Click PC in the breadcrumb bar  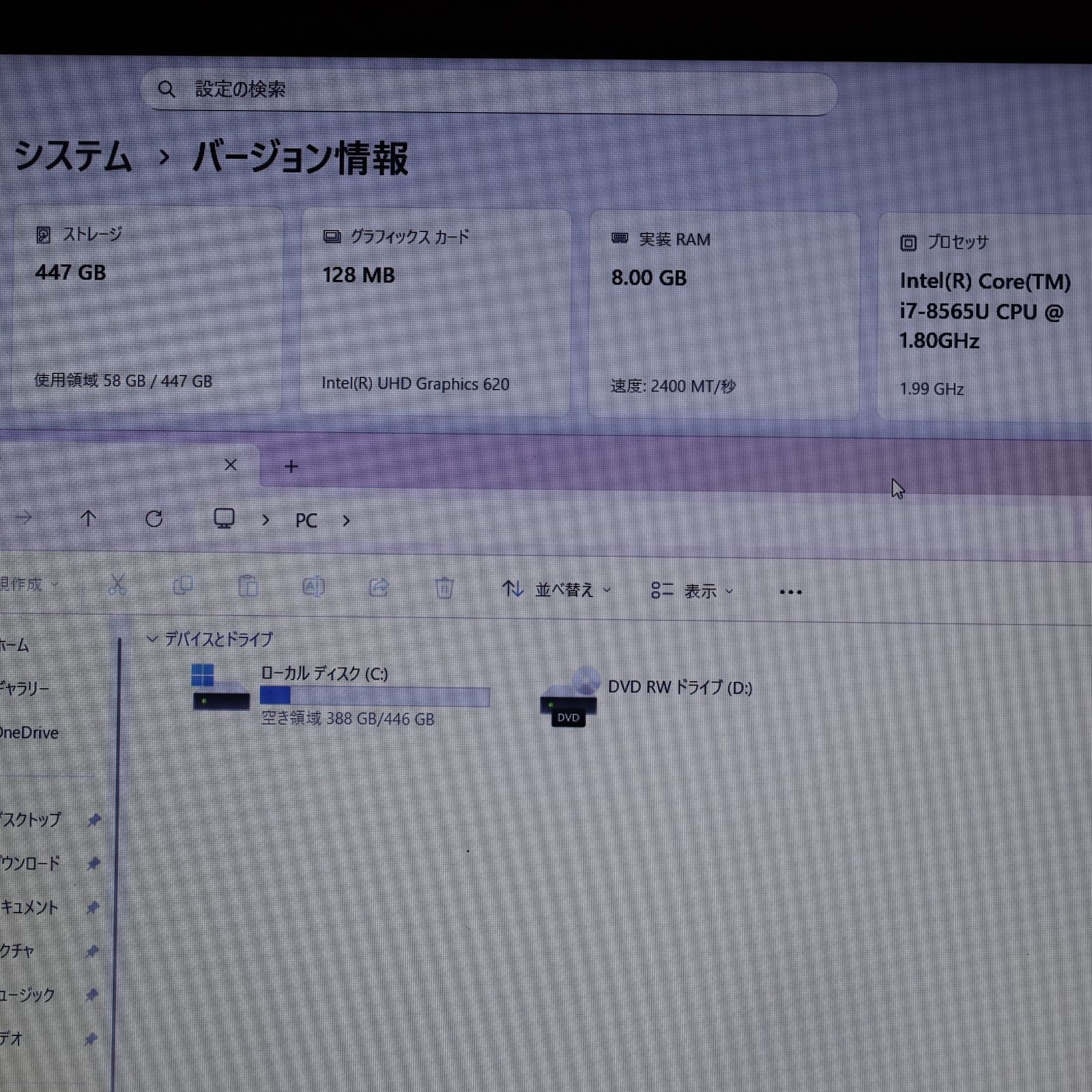coord(306,520)
